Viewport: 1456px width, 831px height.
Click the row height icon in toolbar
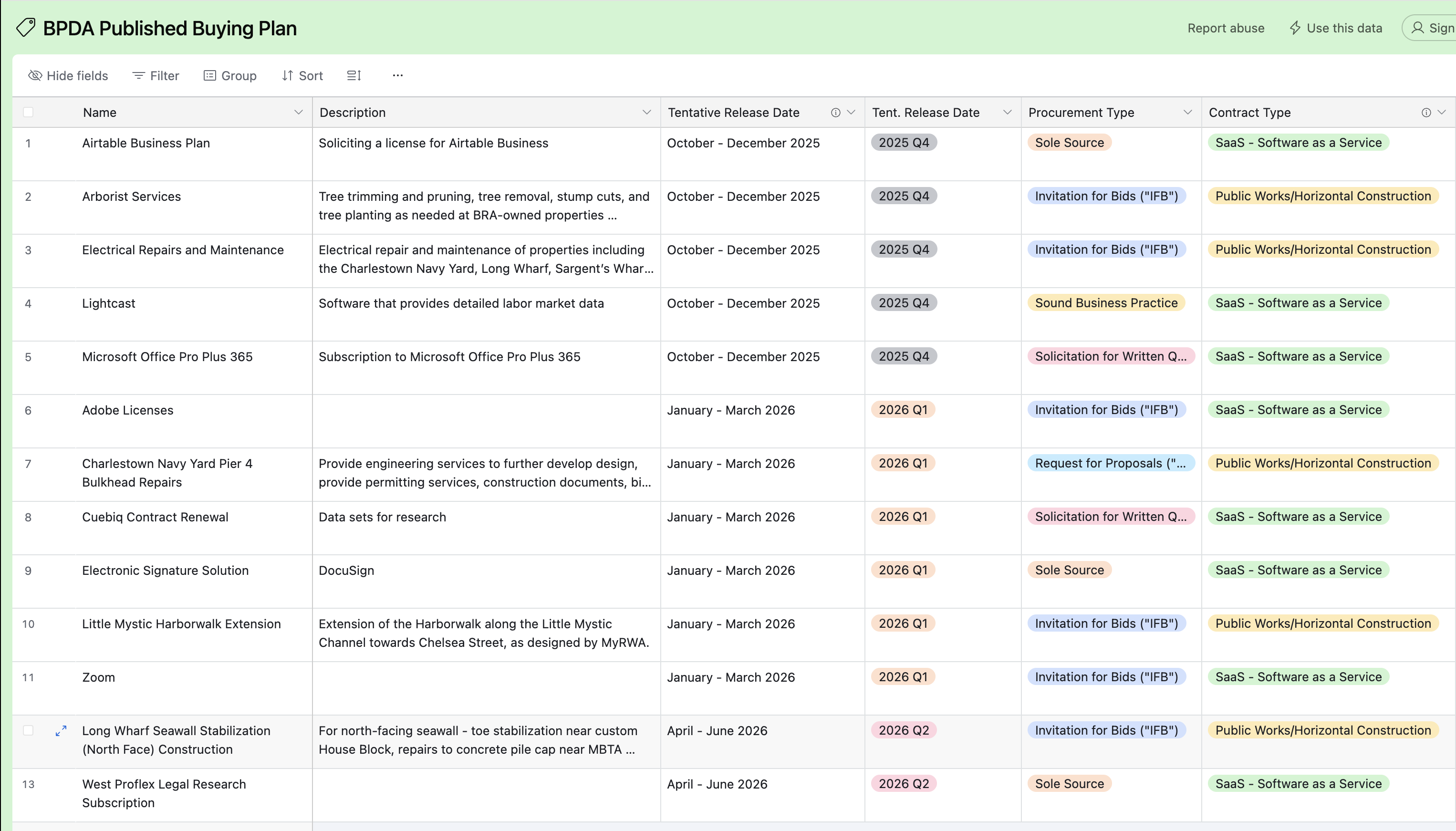[354, 75]
